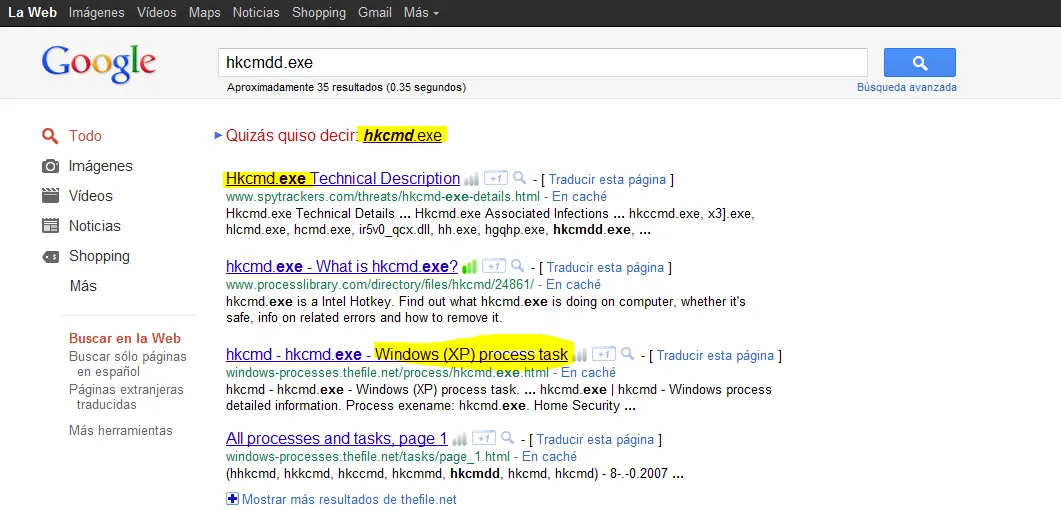Select La Web in top navigation bar

pos(32,13)
